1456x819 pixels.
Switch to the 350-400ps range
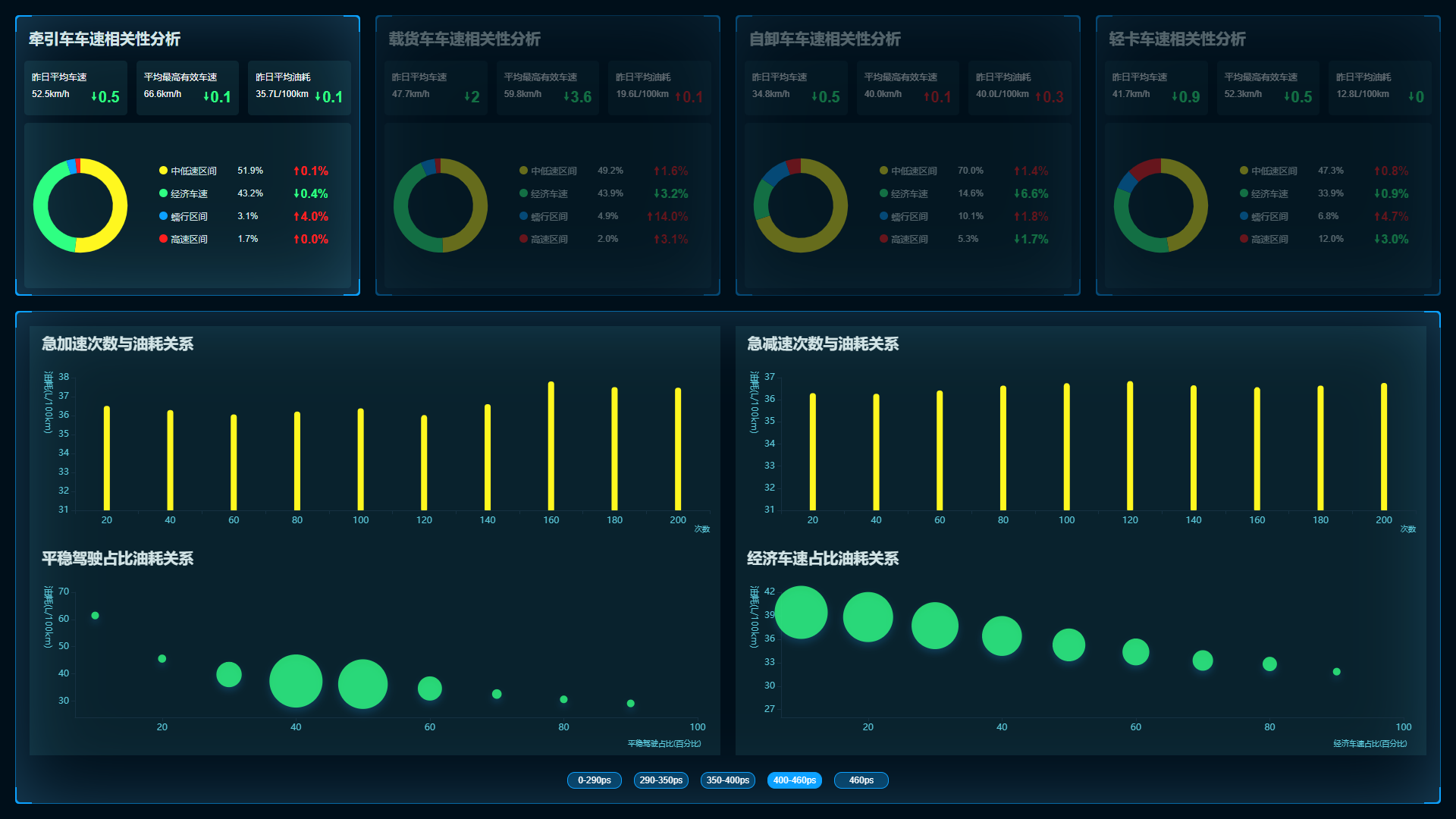tap(727, 780)
